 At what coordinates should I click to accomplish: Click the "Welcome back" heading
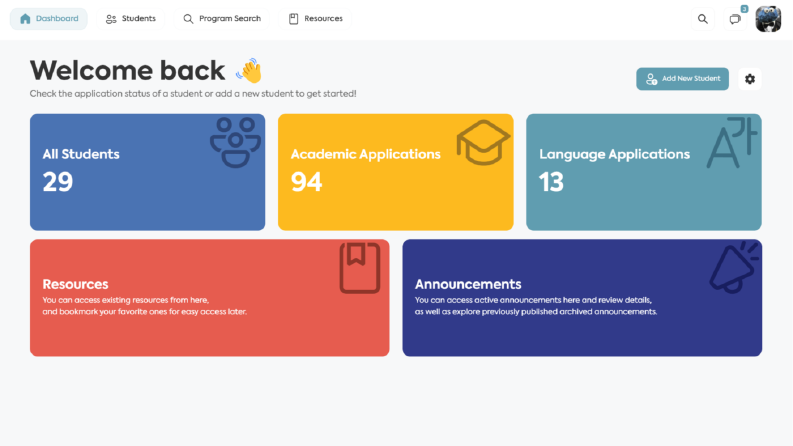pyautogui.click(x=127, y=70)
